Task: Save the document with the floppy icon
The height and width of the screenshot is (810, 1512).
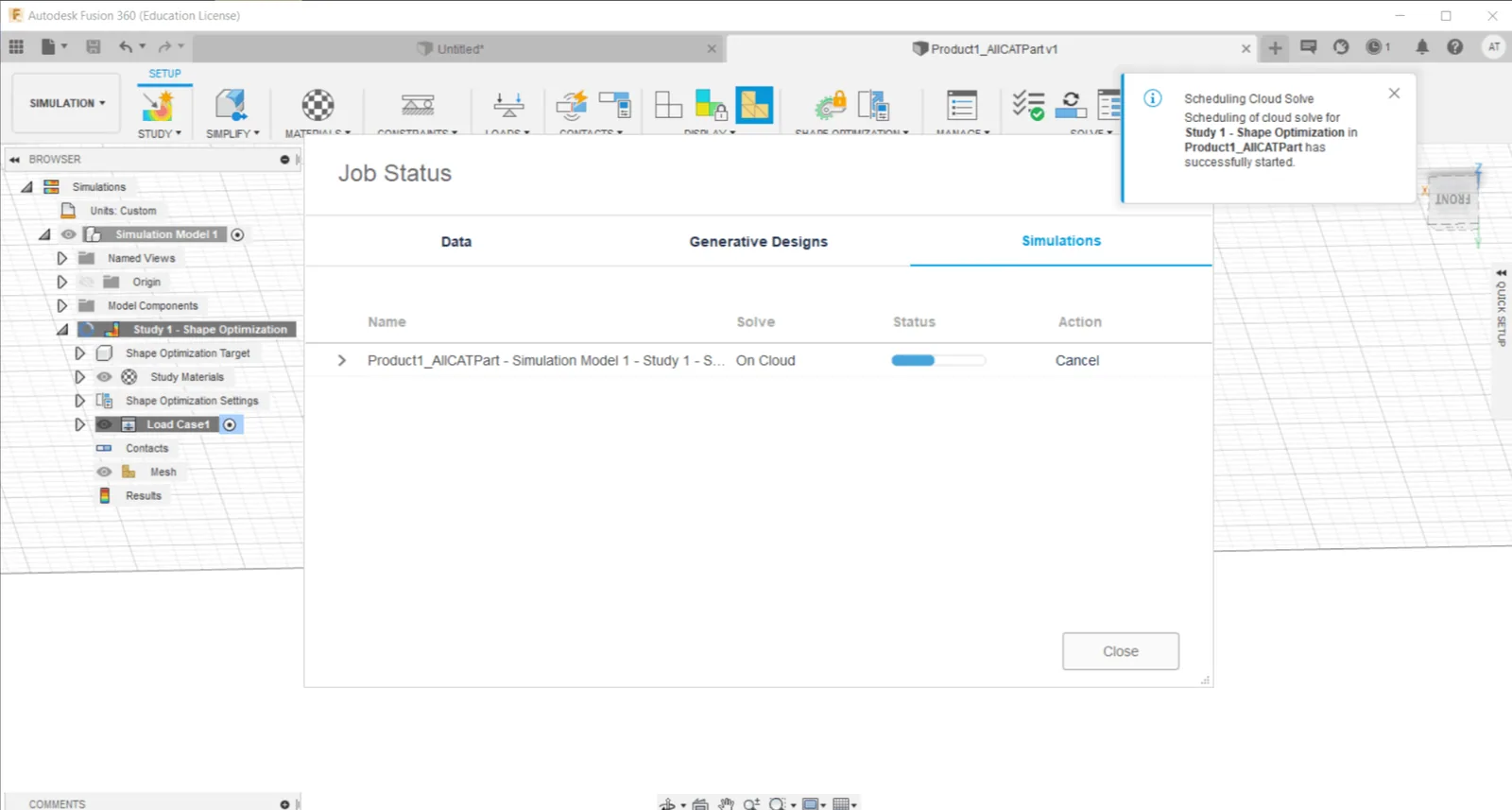Action: (93, 46)
